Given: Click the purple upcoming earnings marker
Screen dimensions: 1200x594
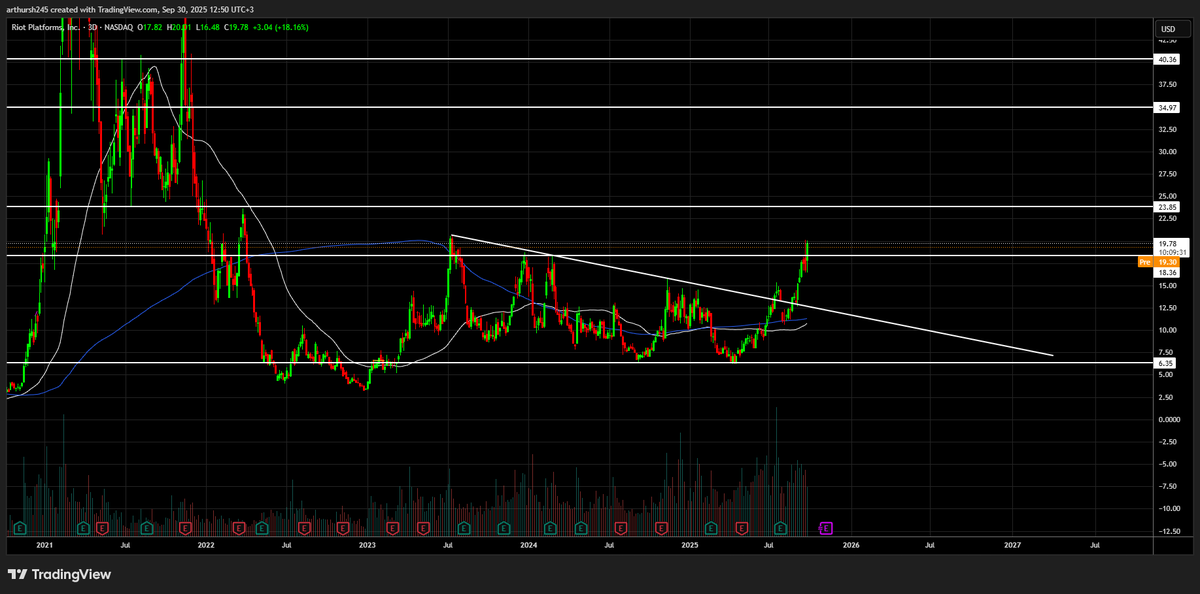Looking at the screenshot, I should click(825, 526).
